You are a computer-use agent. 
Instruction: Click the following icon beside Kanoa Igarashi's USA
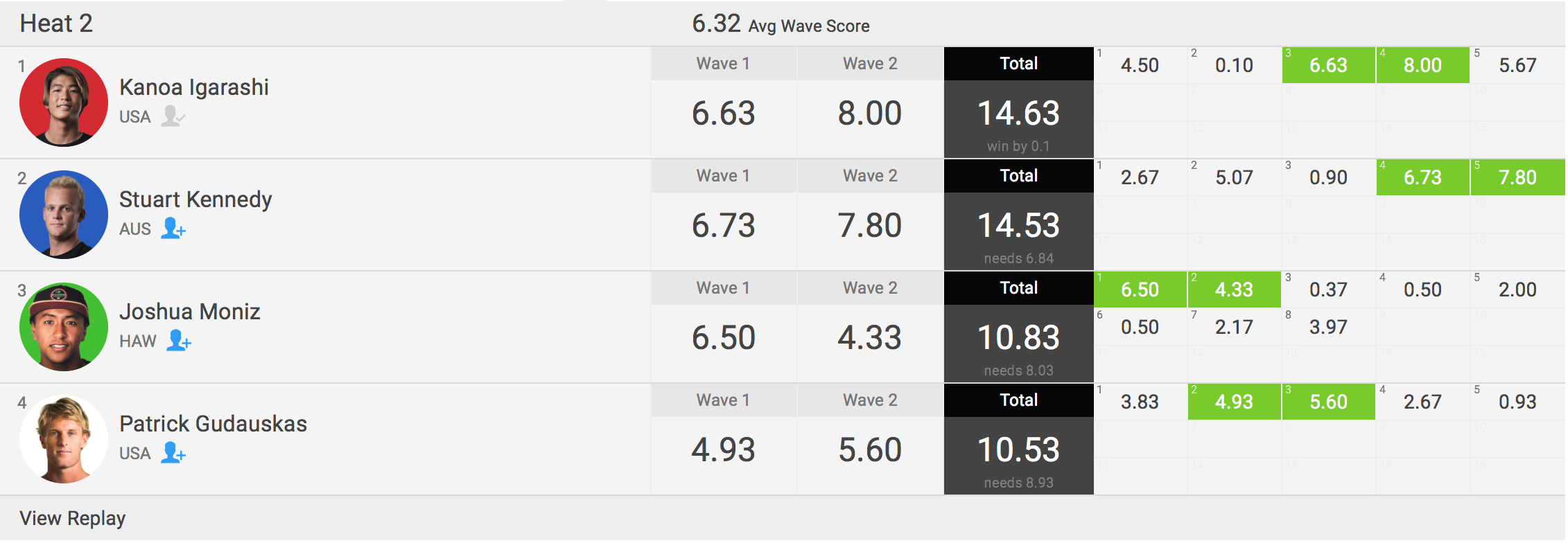point(173,116)
